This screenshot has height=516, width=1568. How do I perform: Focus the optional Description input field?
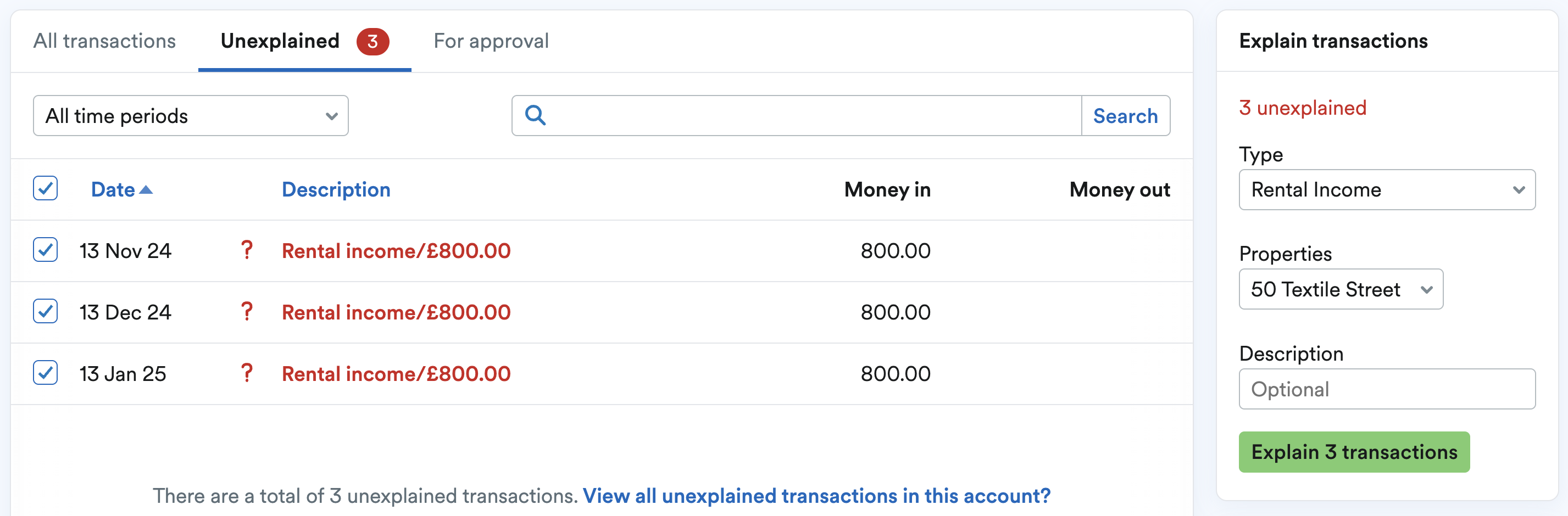click(x=1387, y=389)
